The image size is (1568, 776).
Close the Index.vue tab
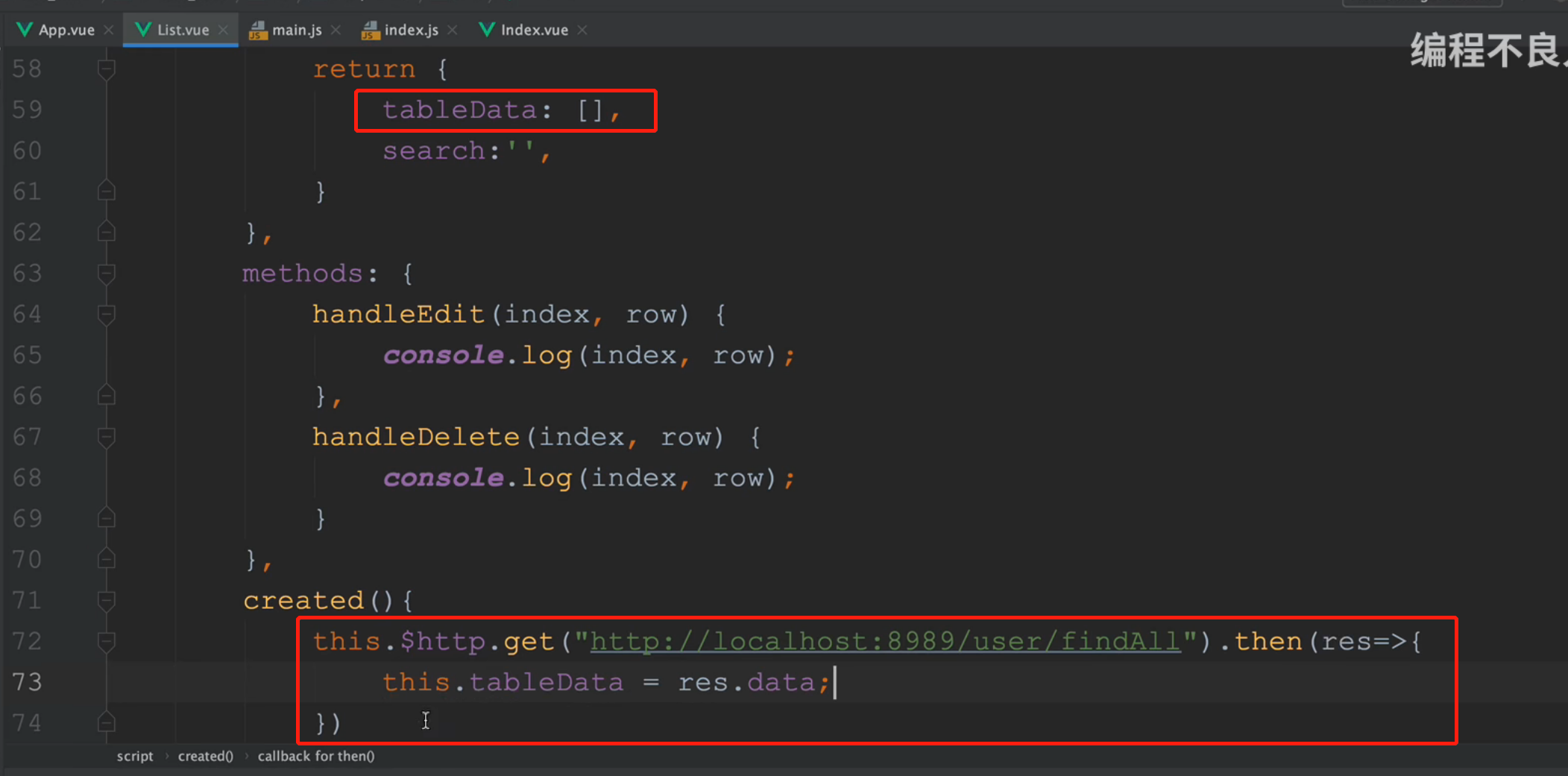(x=582, y=30)
